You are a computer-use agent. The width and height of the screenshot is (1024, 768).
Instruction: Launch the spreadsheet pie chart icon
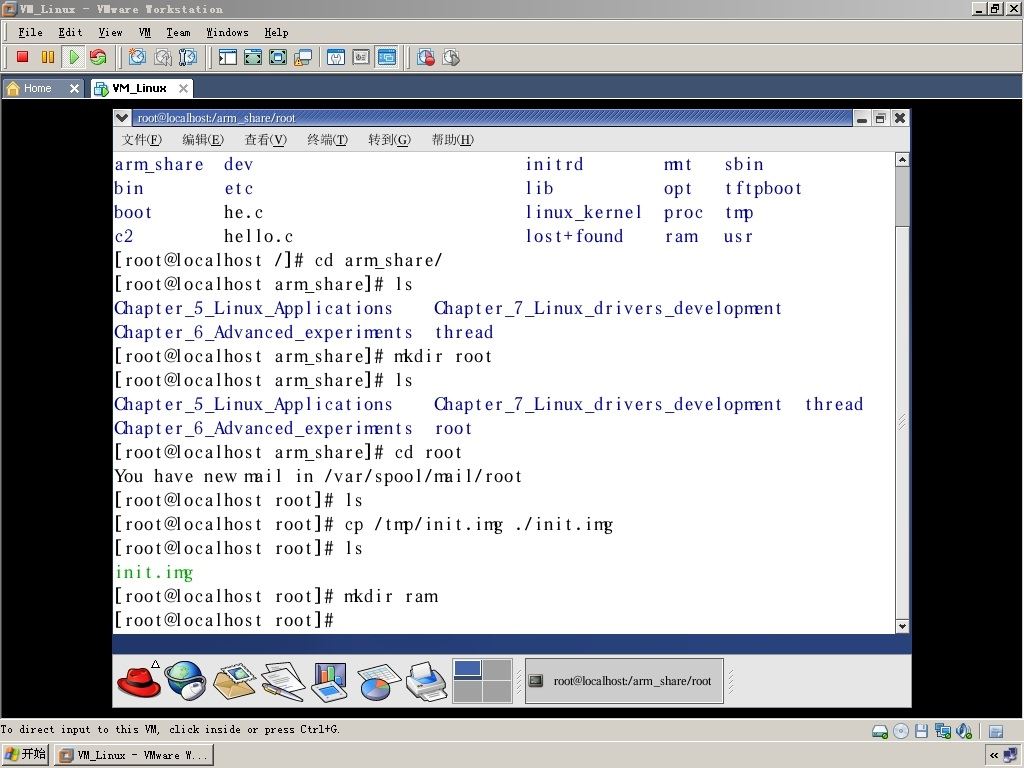click(x=378, y=681)
